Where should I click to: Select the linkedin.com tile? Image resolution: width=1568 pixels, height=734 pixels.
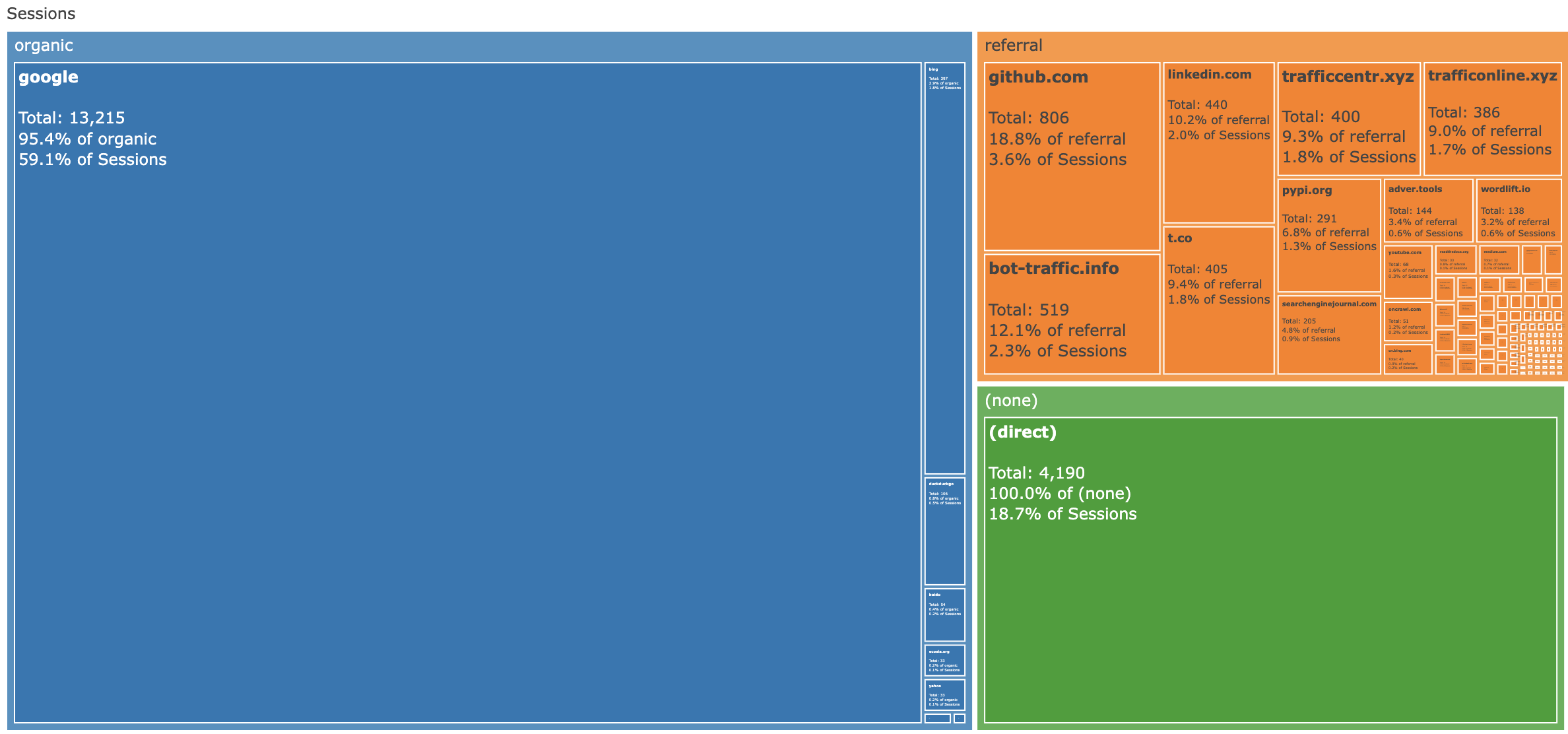1218,143
